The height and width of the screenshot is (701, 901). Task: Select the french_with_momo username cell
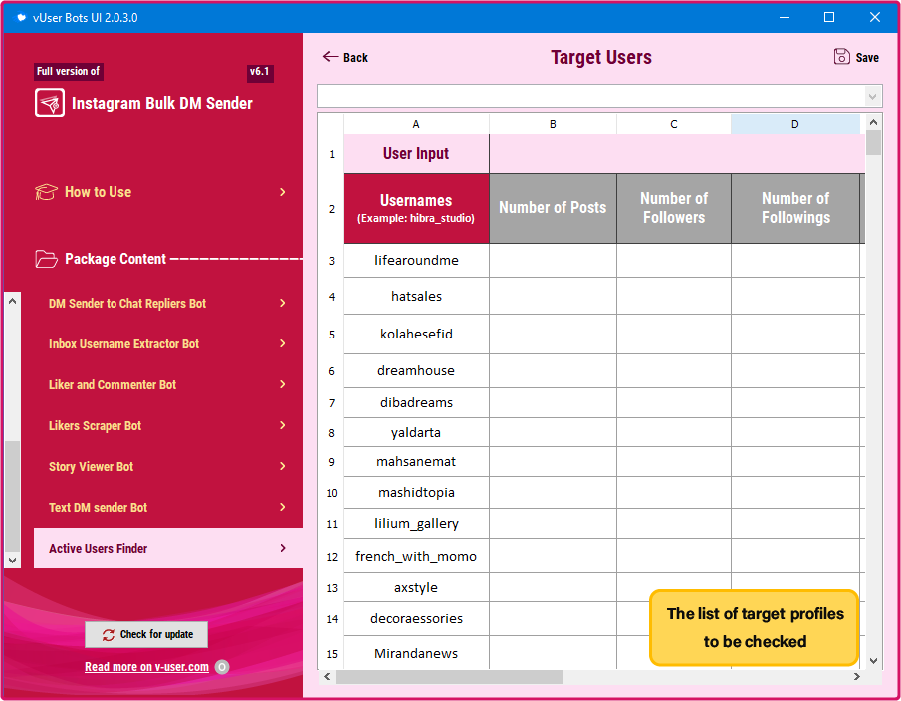pyautogui.click(x=416, y=556)
